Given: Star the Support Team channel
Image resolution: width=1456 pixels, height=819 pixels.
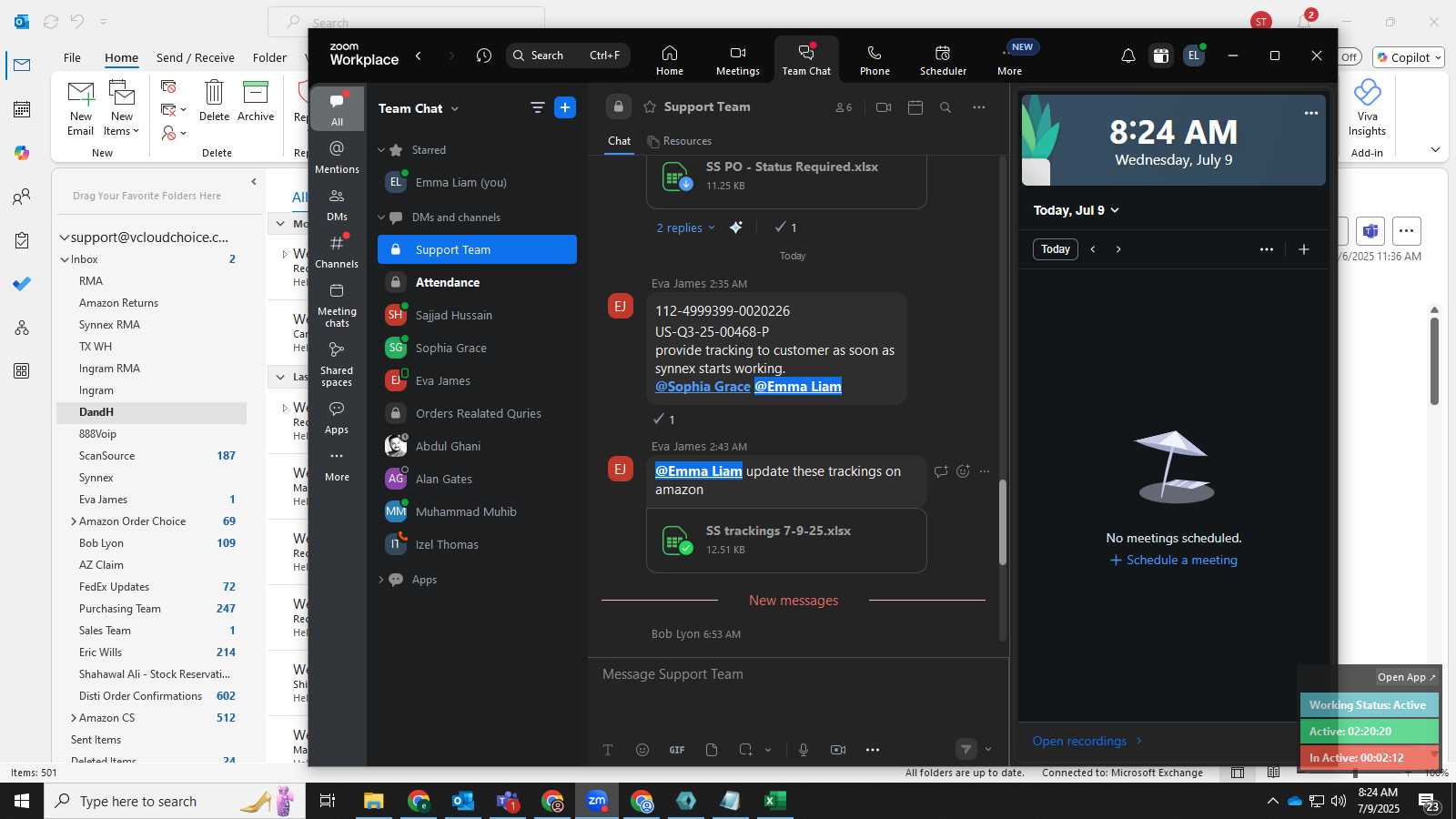Looking at the screenshot, I should [x=650, y=106].
